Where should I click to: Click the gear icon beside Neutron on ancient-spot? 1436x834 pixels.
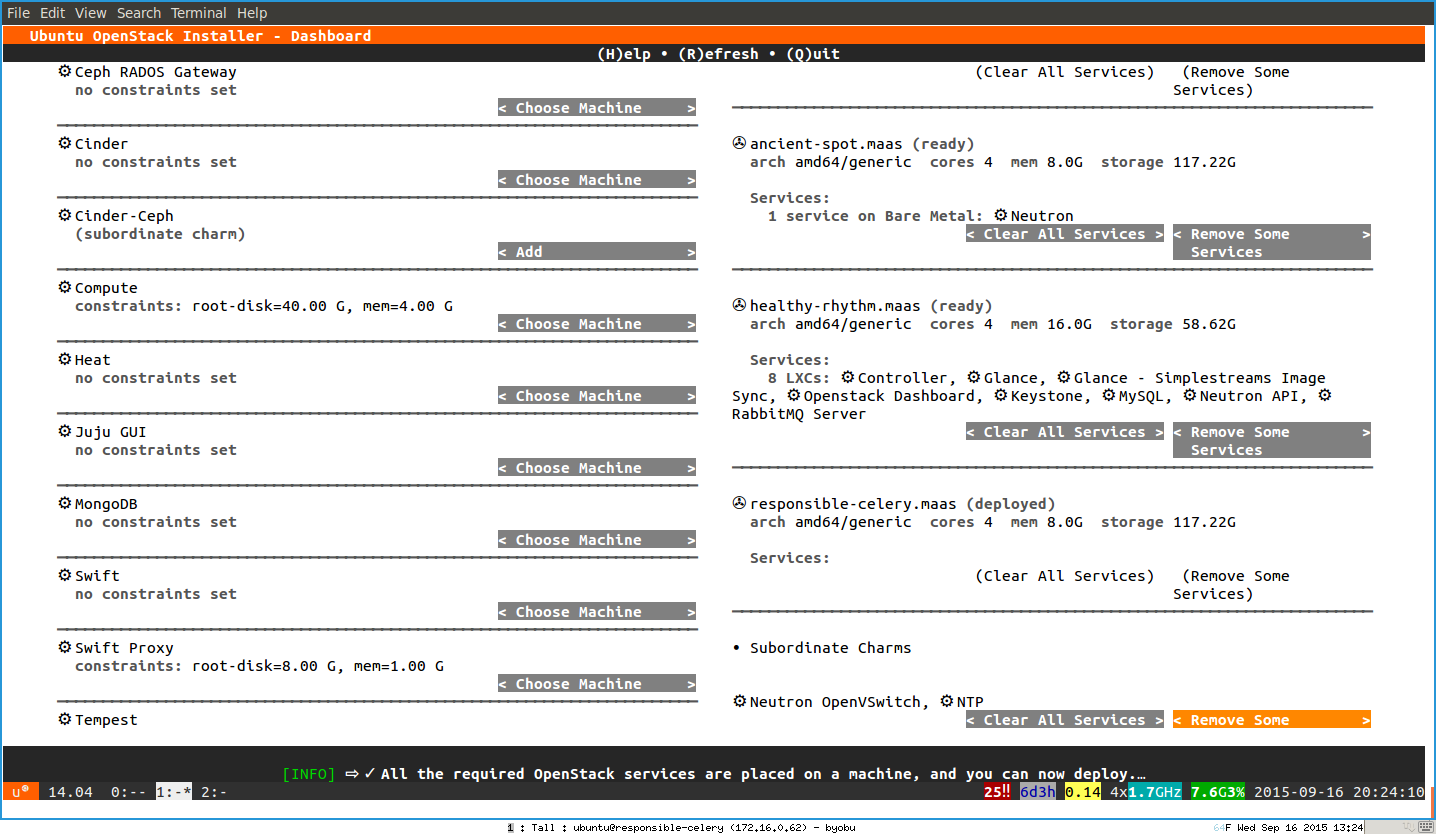1001,216
